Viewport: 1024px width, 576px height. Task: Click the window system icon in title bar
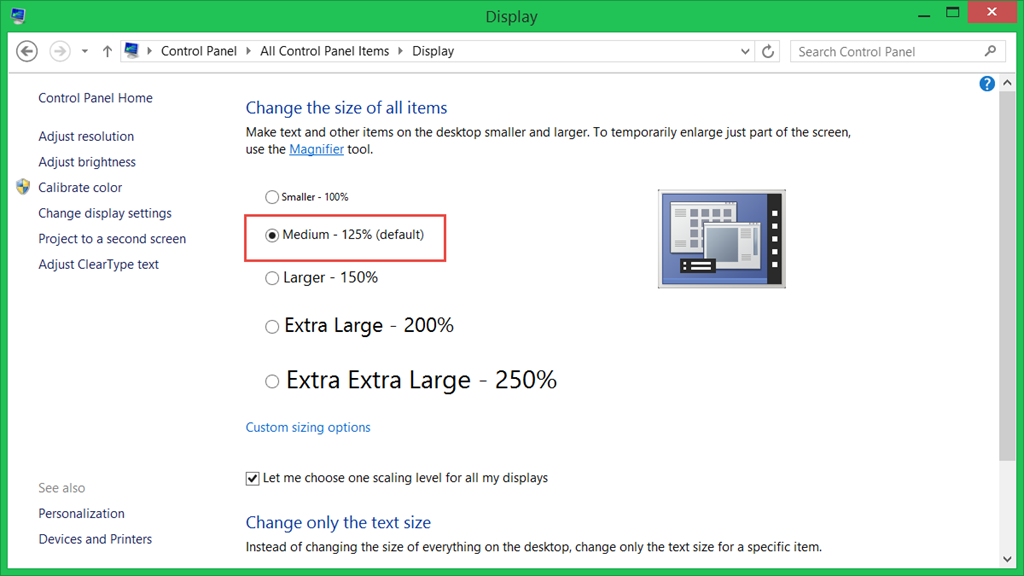18,16
